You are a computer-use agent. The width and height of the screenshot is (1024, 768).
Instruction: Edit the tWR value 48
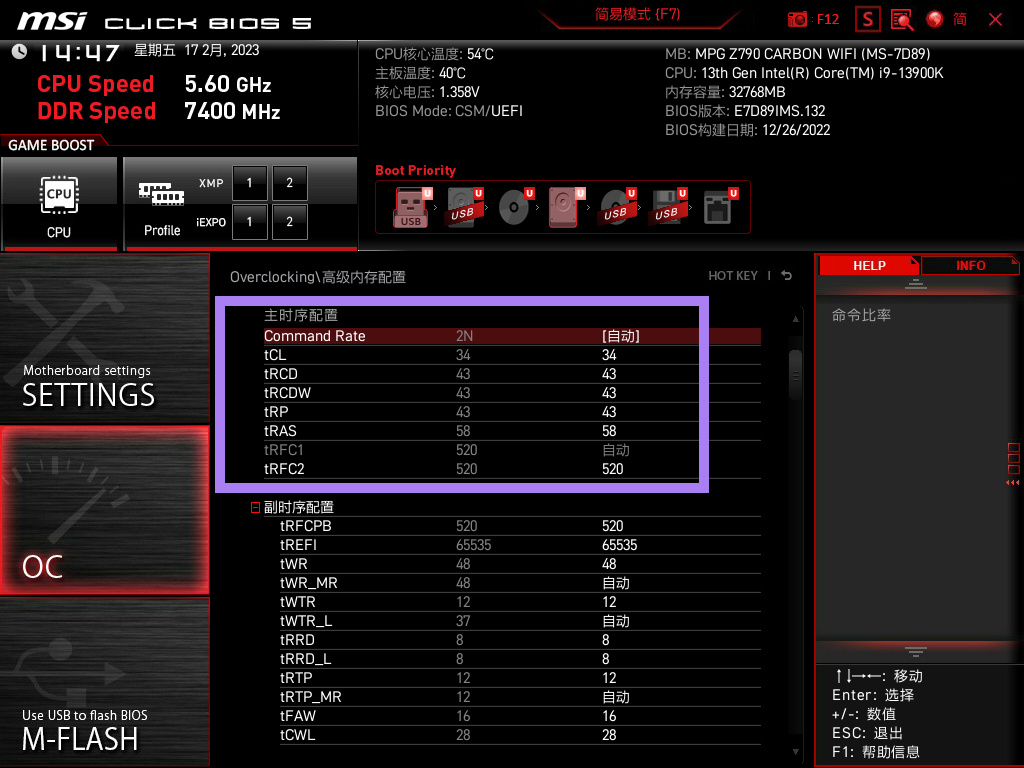click(609, 564)
